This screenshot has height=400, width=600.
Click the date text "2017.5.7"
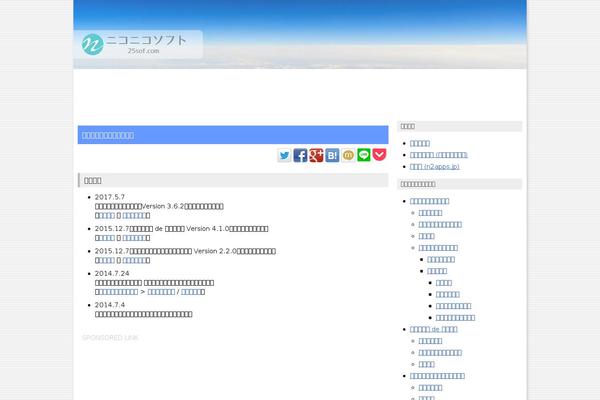[x=110, y=197]
